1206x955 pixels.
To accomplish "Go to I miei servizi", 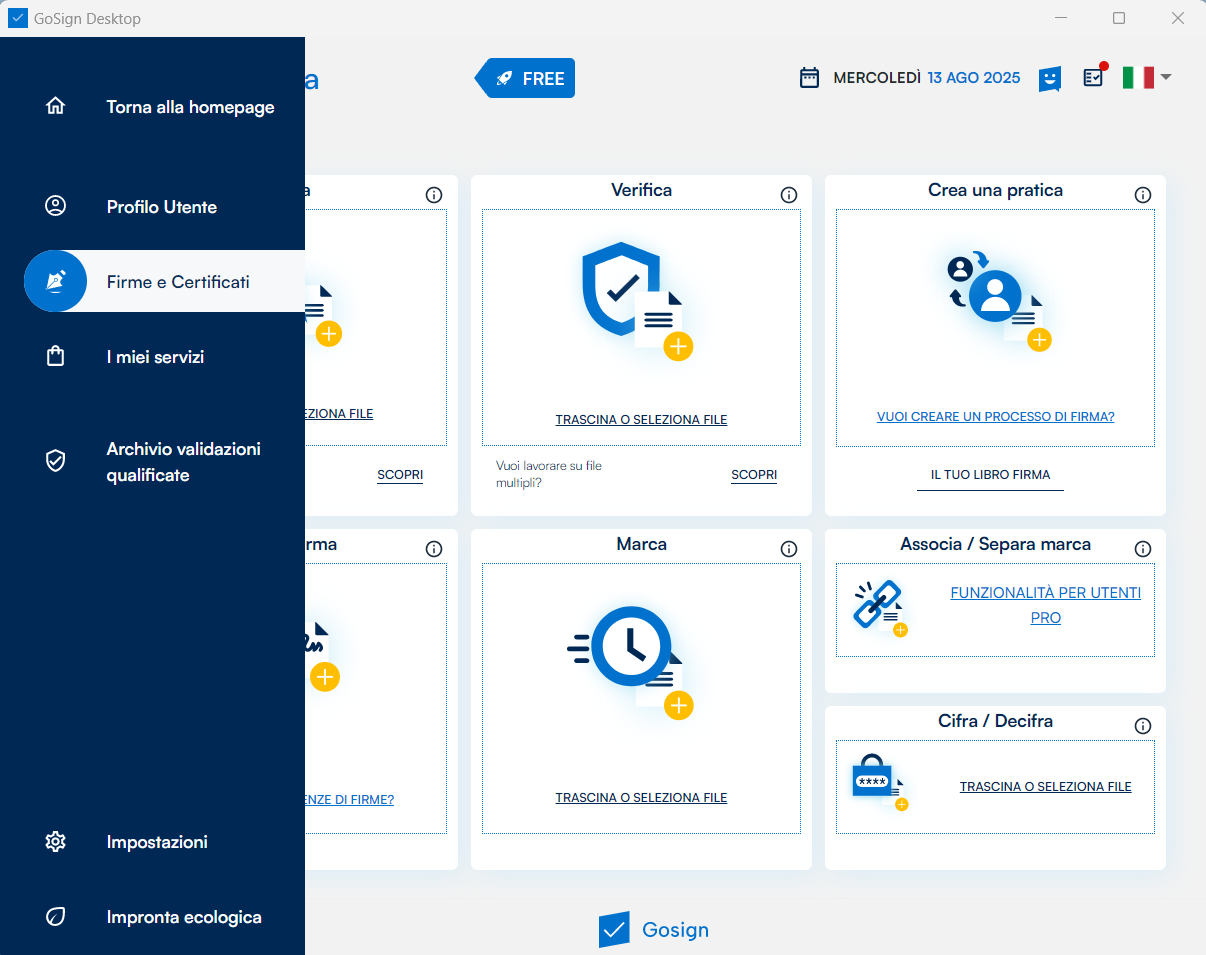I will pyautogui.click(x=155, y=357).
